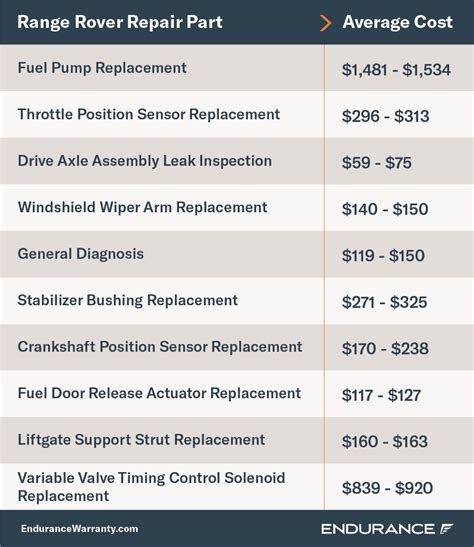Viewport: 474px width, 547px height.
Task: Click the $296 - $313 cost value
Action: (x=385, y=116)
